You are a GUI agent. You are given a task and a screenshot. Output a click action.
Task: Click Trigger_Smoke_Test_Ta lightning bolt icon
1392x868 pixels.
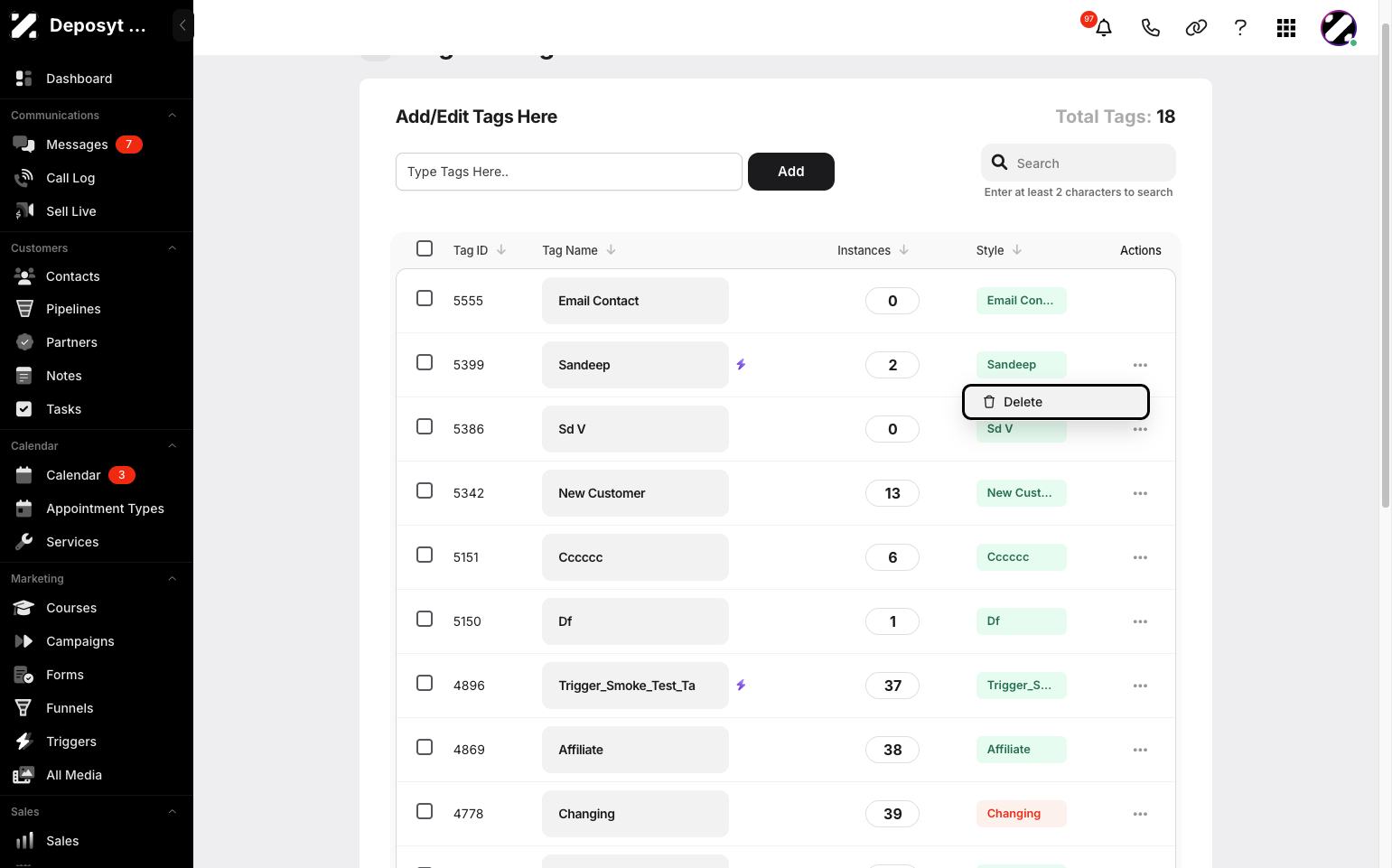point(741,686)
